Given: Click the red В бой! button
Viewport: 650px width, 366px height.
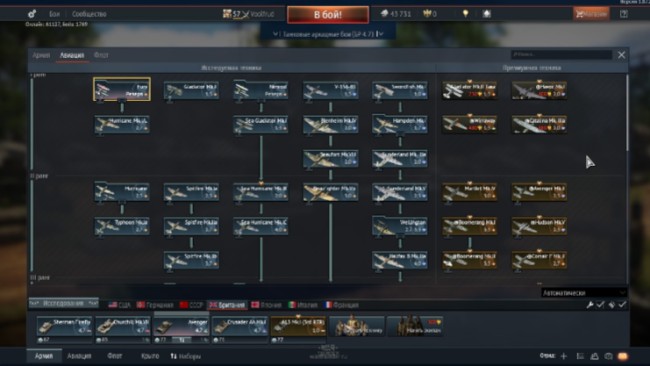Looking at the screenshot, I should click(x=327, y=15).
